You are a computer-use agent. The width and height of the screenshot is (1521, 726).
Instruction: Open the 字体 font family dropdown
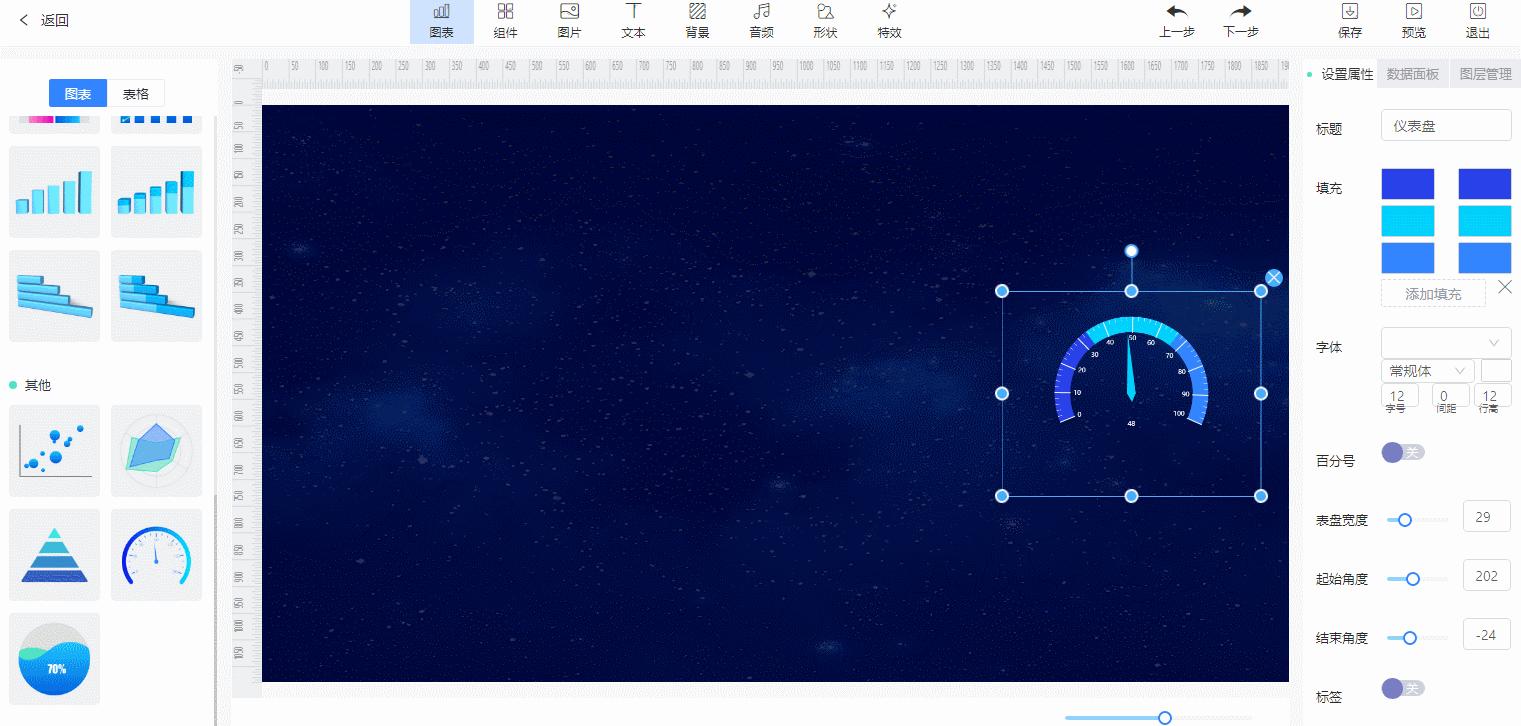[1446, 343]
